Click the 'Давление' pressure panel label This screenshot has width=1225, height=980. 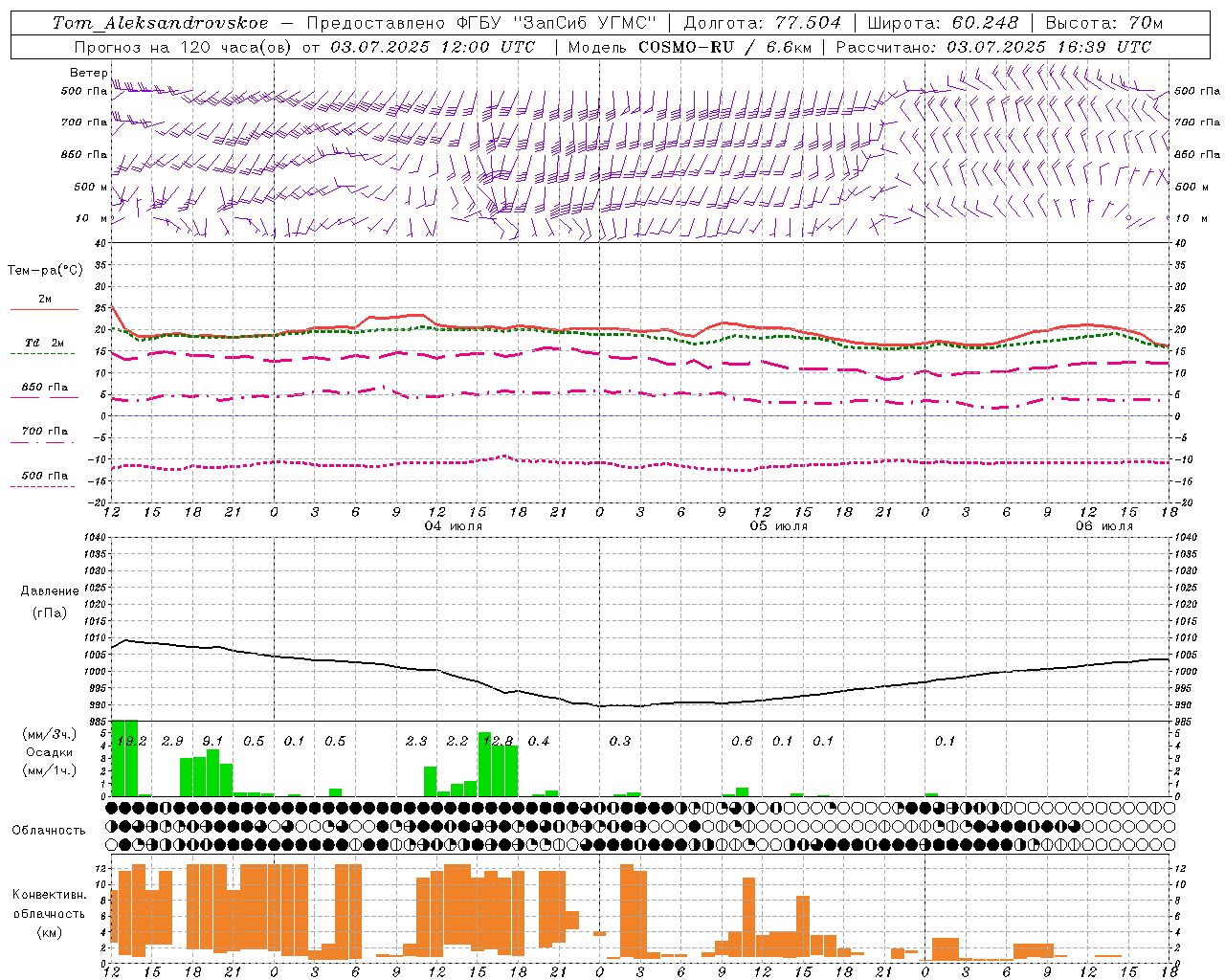pos(50,591)
